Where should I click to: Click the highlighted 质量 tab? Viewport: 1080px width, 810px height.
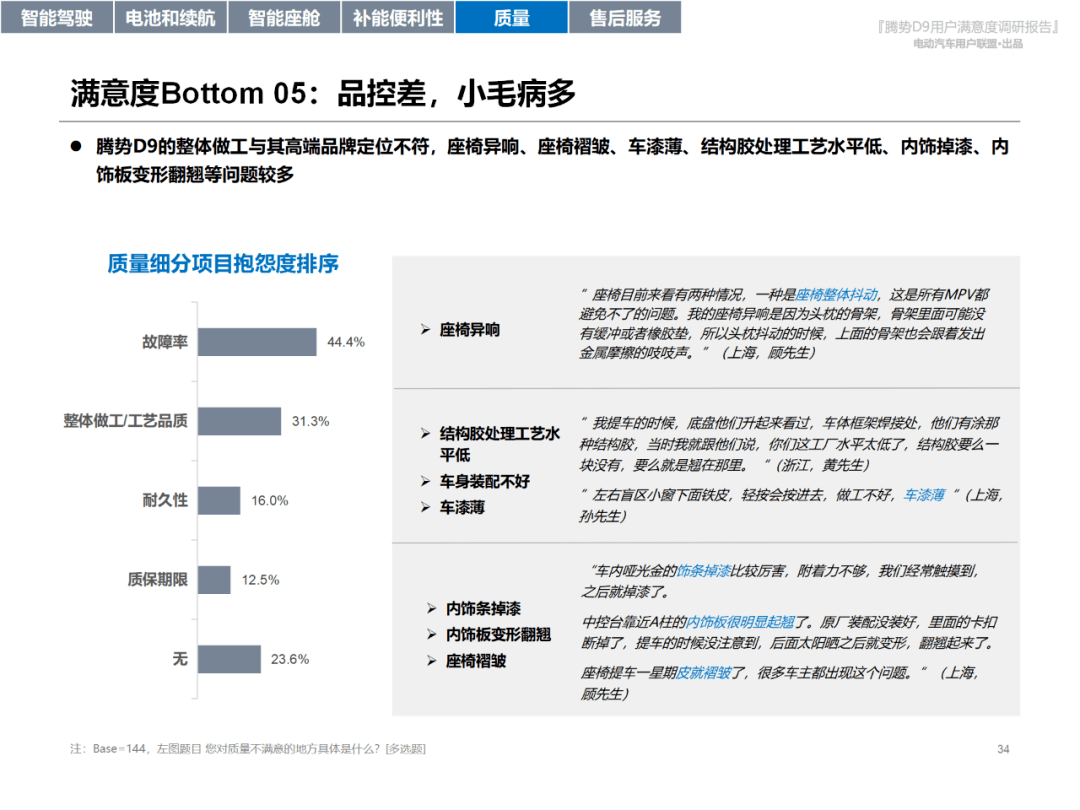coord(512,17)
